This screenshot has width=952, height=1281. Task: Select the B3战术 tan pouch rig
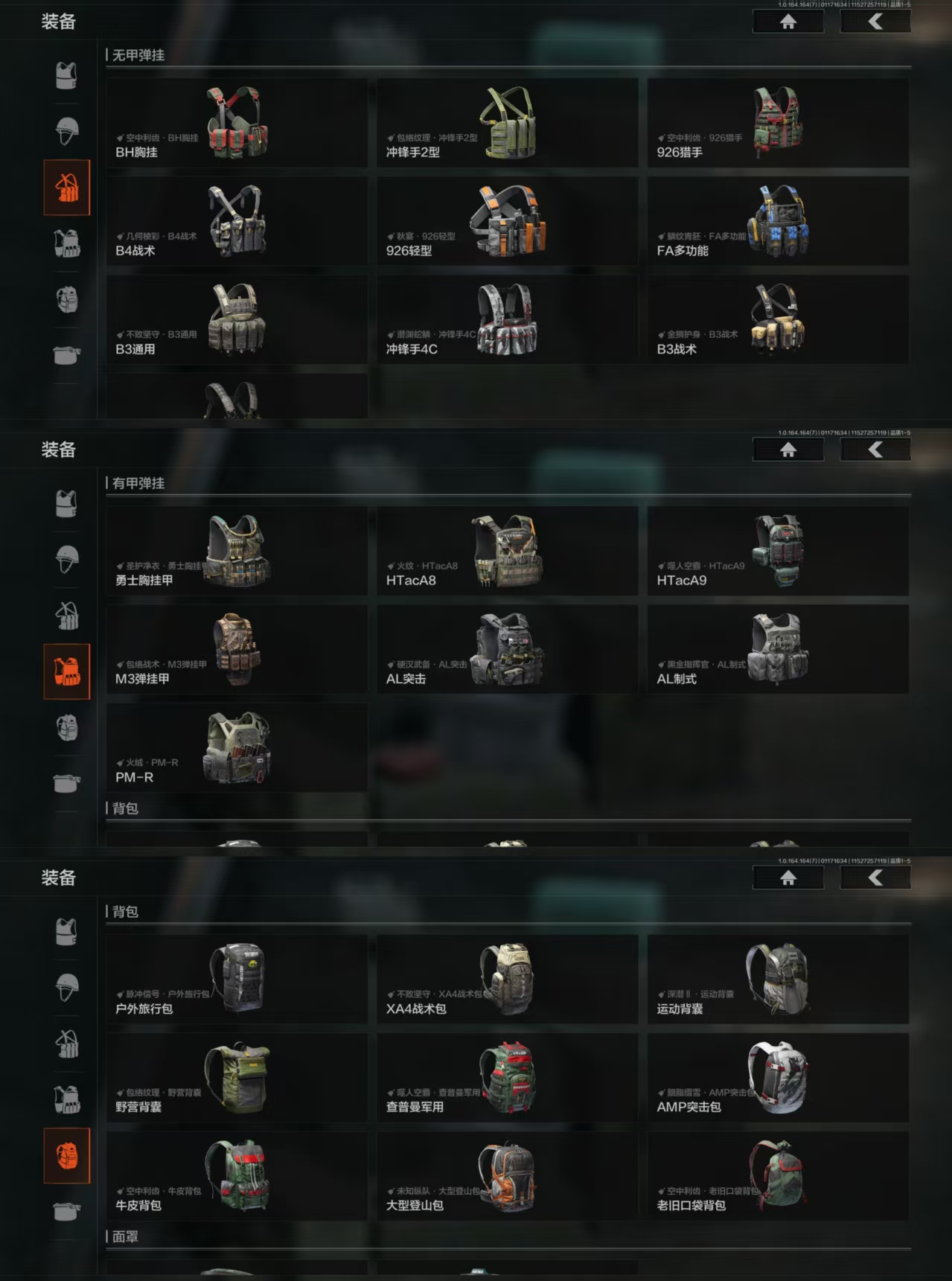(x=779, y=319)
